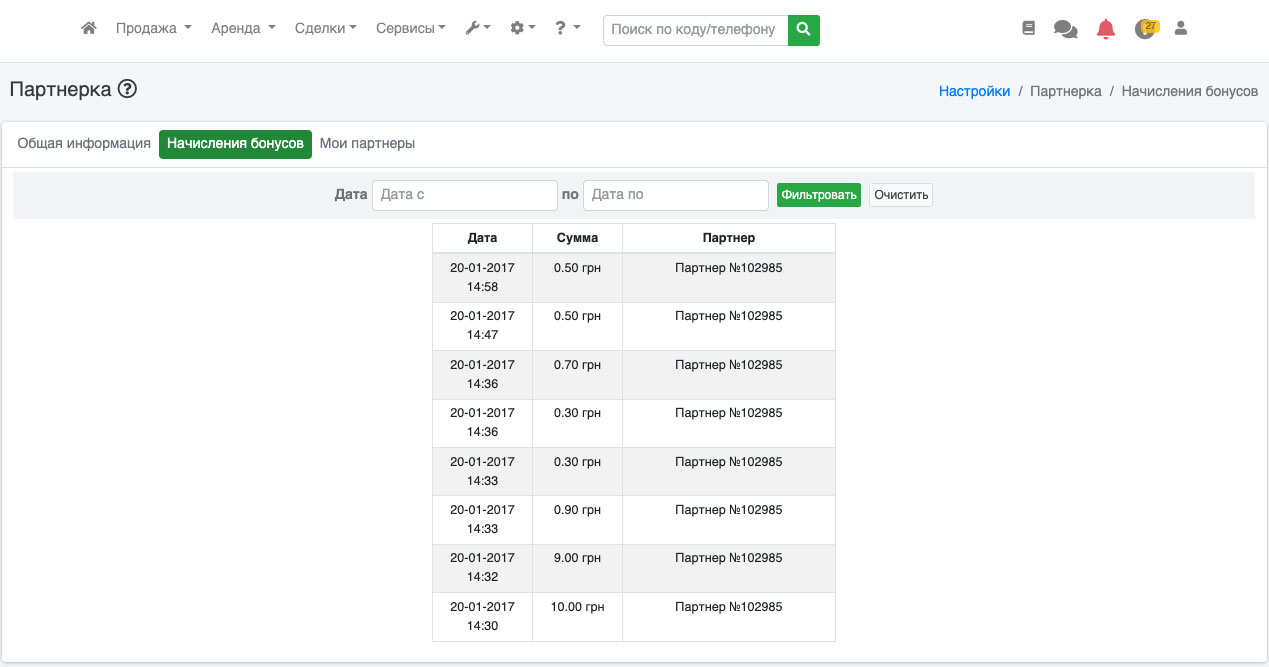The height and width of the screenshot is (667, 1269).
Task: Expand the Аренда dropdown menu
Action: click(x=243, y=29)
